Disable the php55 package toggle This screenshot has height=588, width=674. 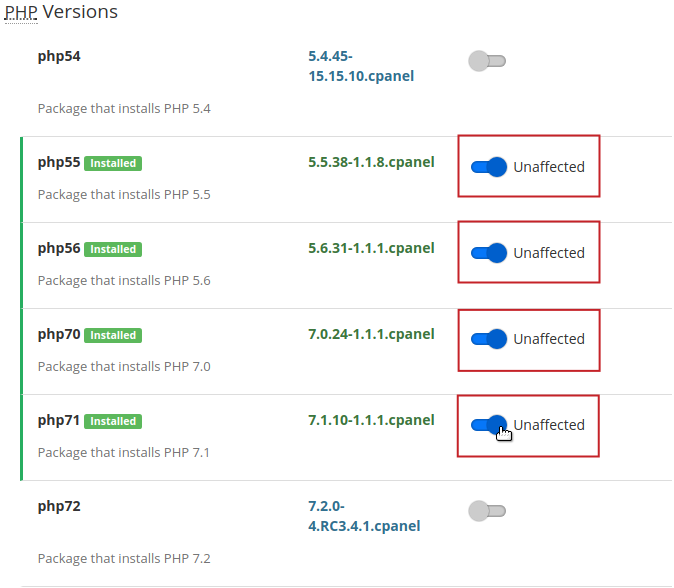(x=489, y=168)
